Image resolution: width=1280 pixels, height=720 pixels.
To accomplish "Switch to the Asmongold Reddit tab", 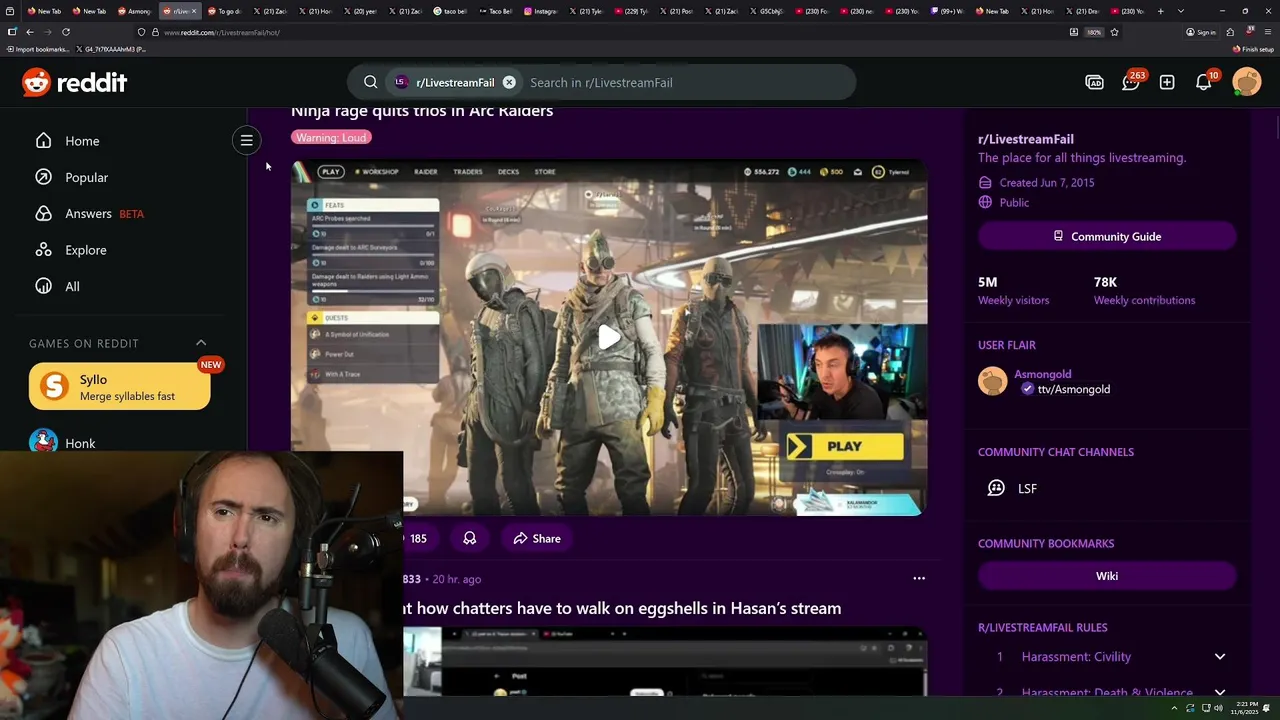I will click(134, 11).
